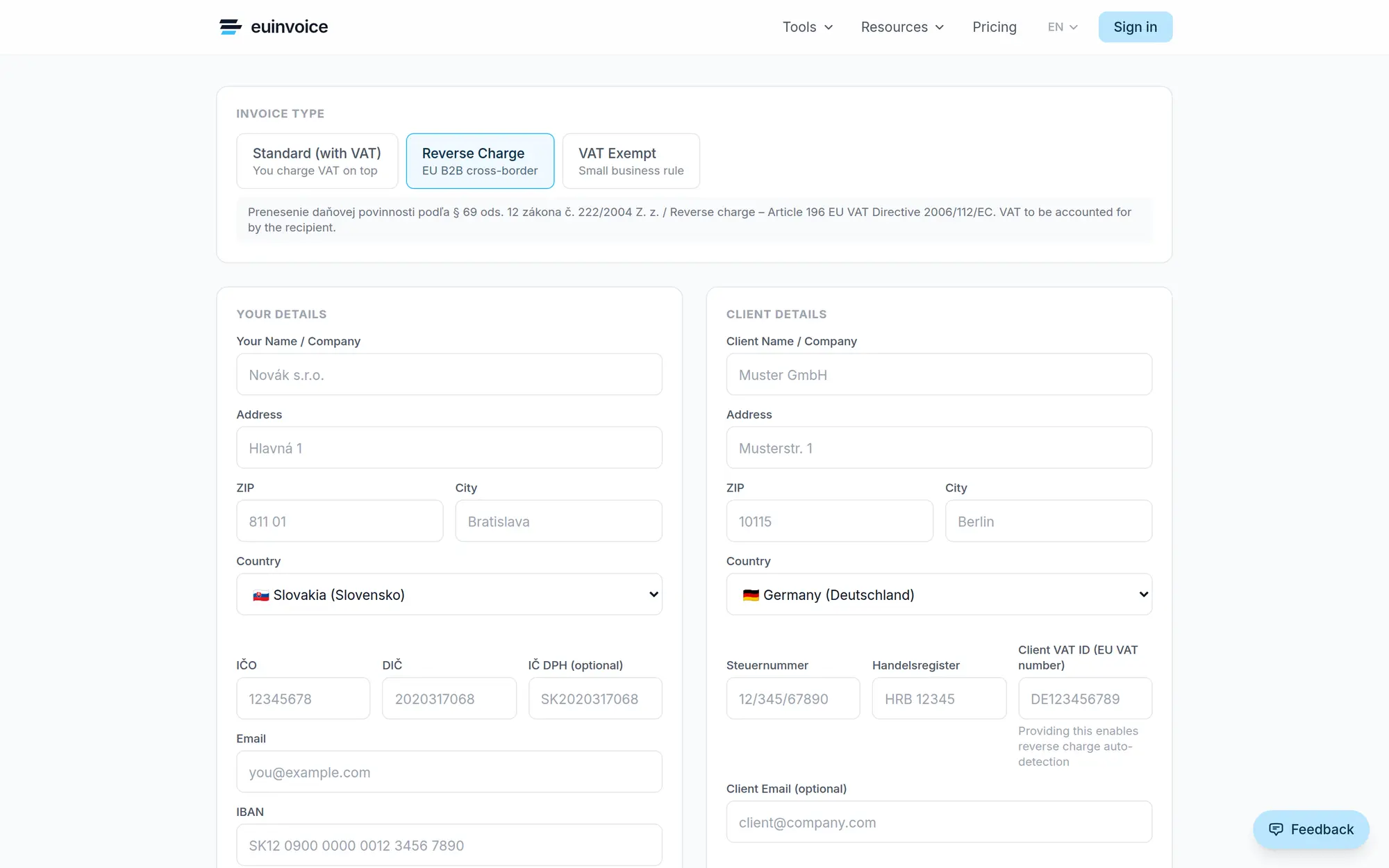Viewport: 1389px width, 868px height.
Task: Click the Client VAT ID field
Action: [x=1085, y=699]
